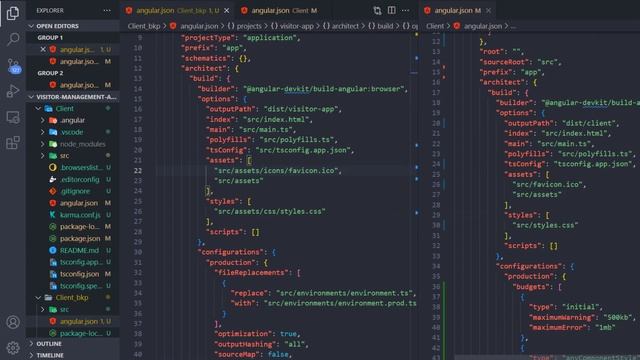Click the right editor horizontal scrollbar

547,357
